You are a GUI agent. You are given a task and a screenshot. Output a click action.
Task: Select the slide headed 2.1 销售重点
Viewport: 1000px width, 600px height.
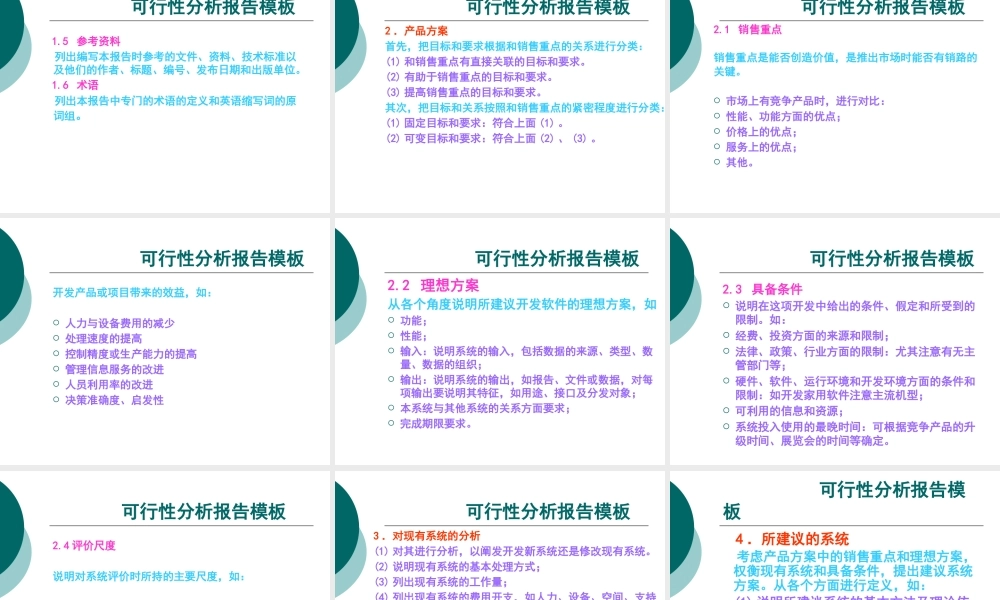click(x=835, y=106)
